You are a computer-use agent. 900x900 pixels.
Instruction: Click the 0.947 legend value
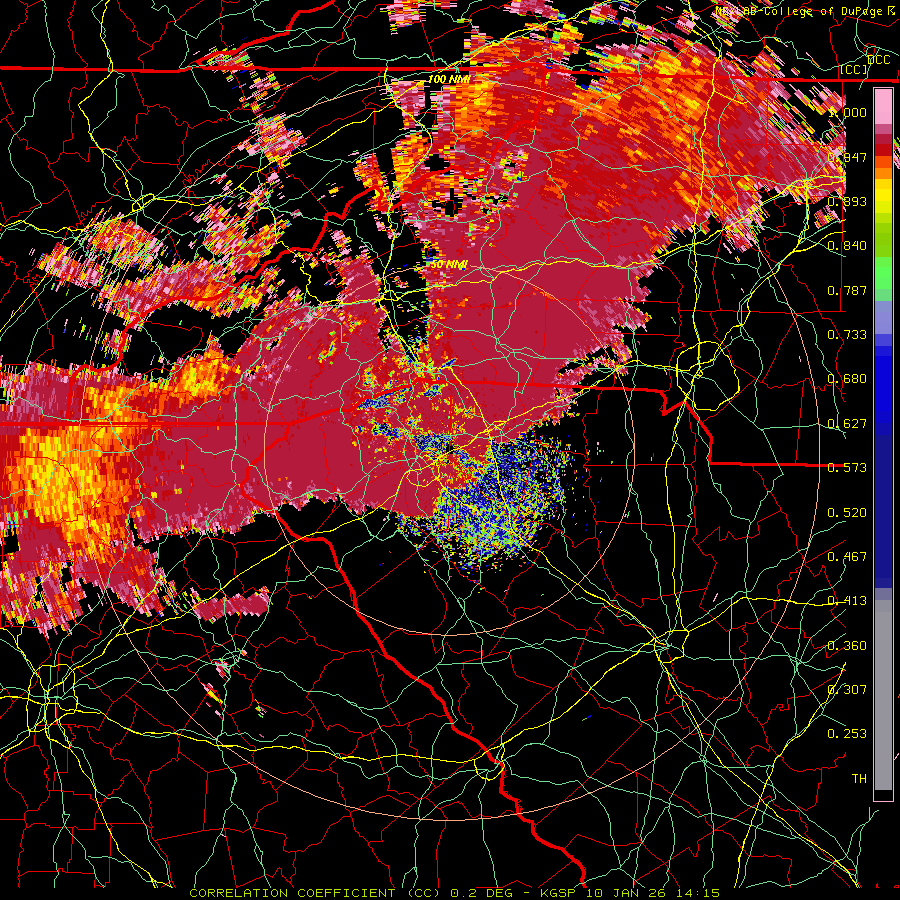[x=847, y=157]
